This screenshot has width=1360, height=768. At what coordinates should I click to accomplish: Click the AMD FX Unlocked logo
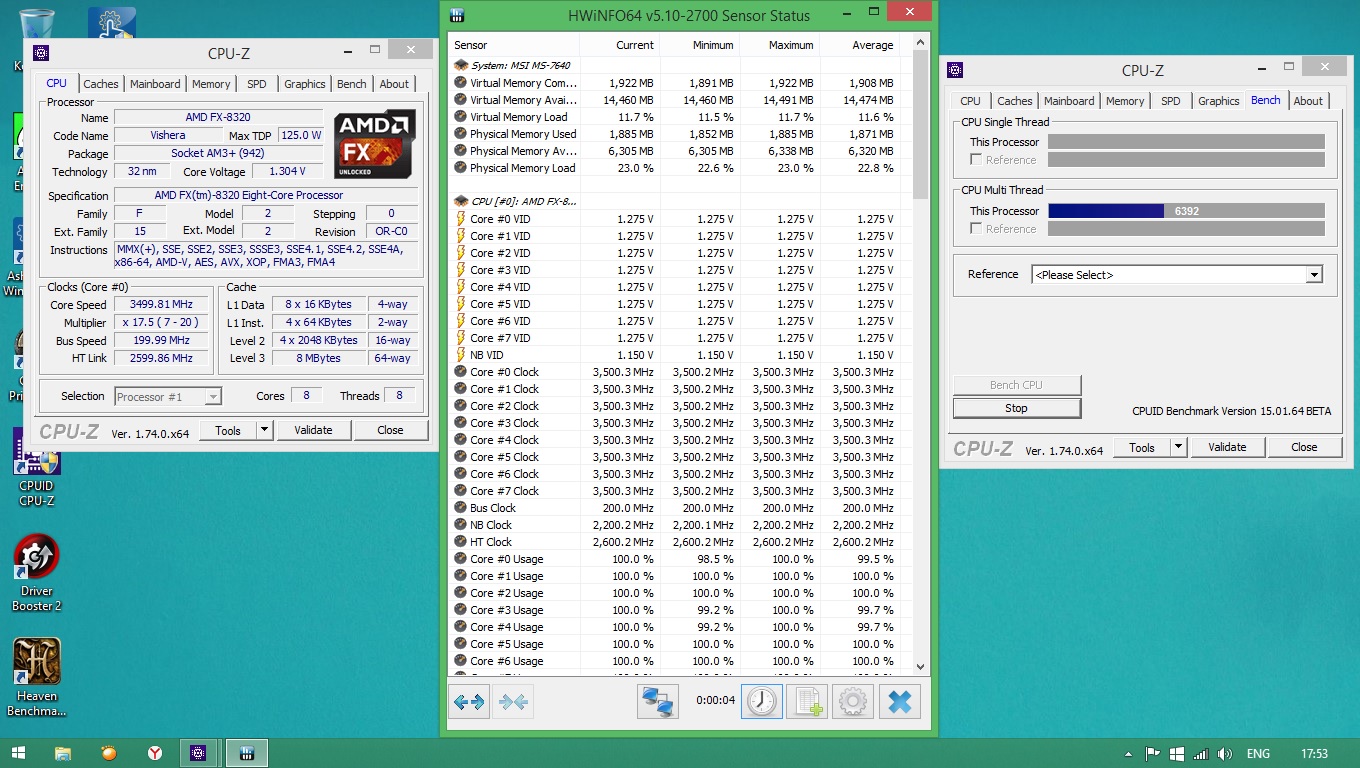click(x=375, y=145)
